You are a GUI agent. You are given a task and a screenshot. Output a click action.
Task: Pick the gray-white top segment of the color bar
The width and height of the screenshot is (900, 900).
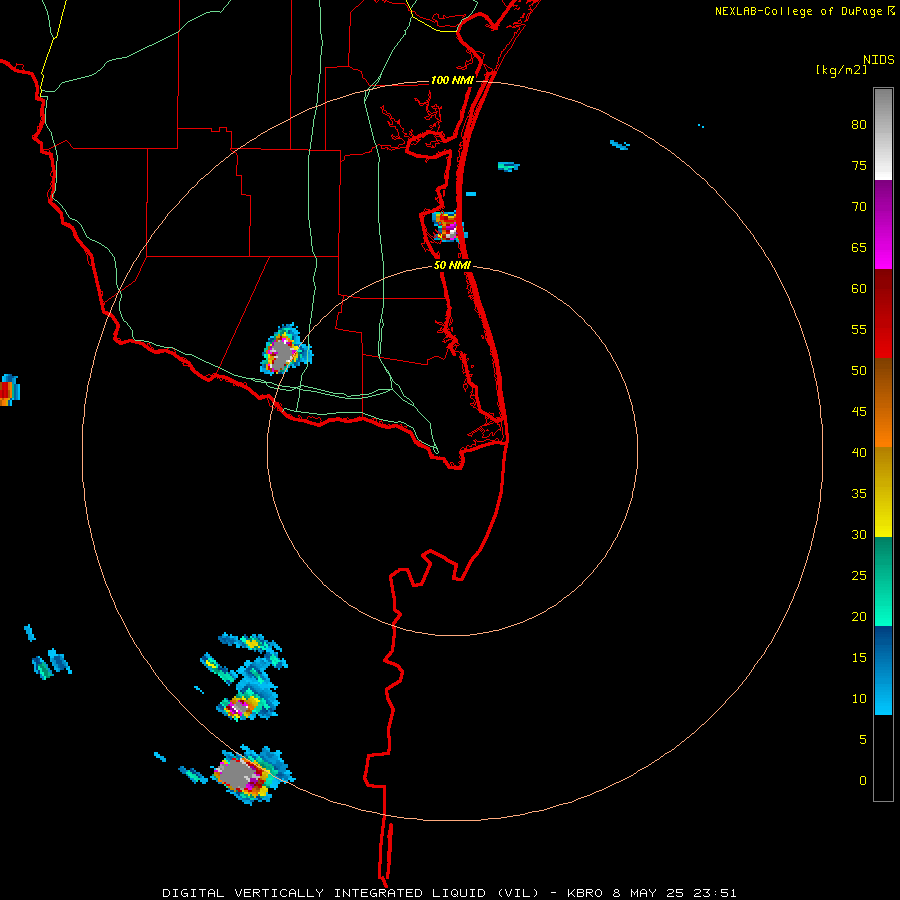pyautogui.click(x=883, y=134)
